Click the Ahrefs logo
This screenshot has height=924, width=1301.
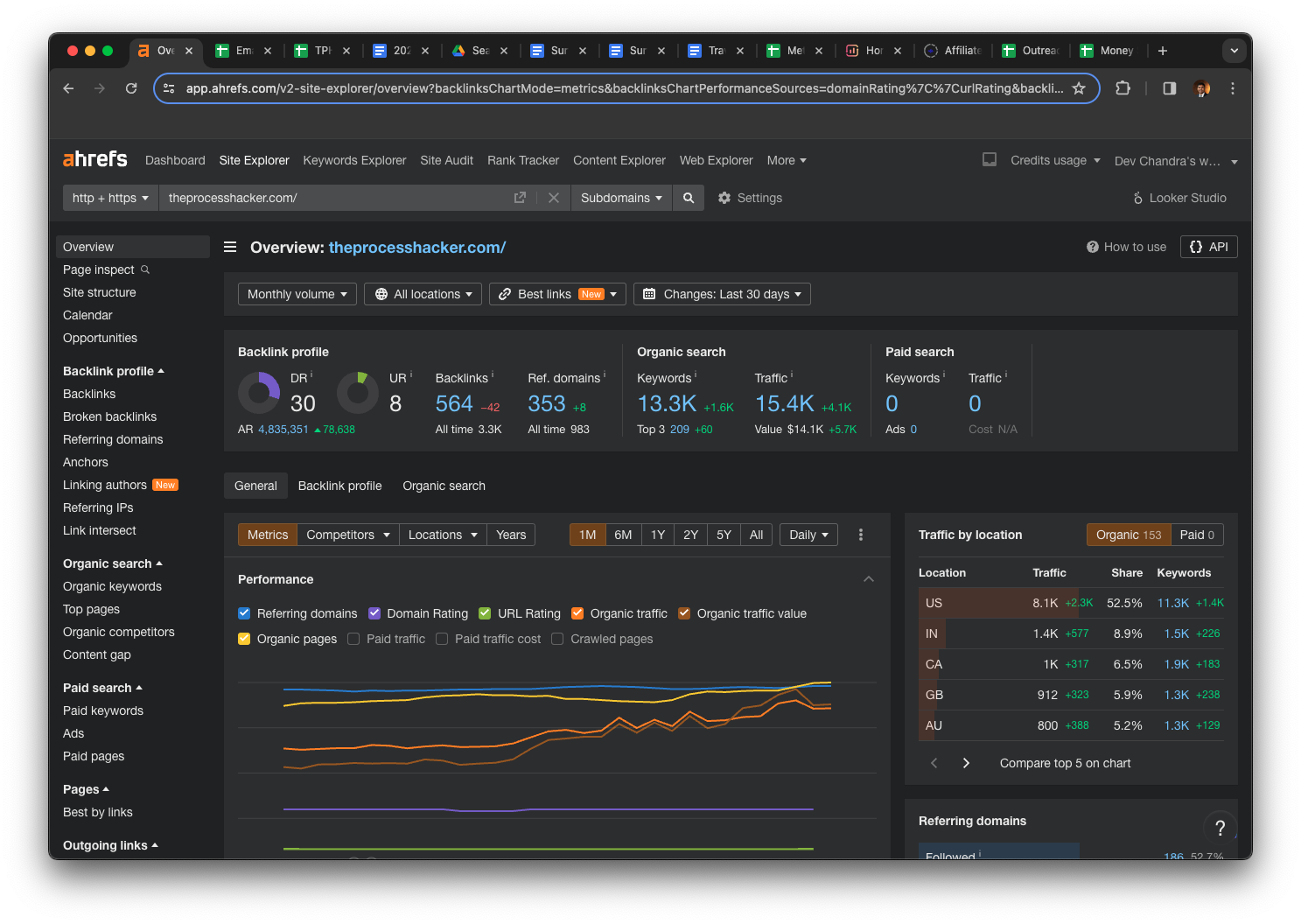click(x=94, y=159)
